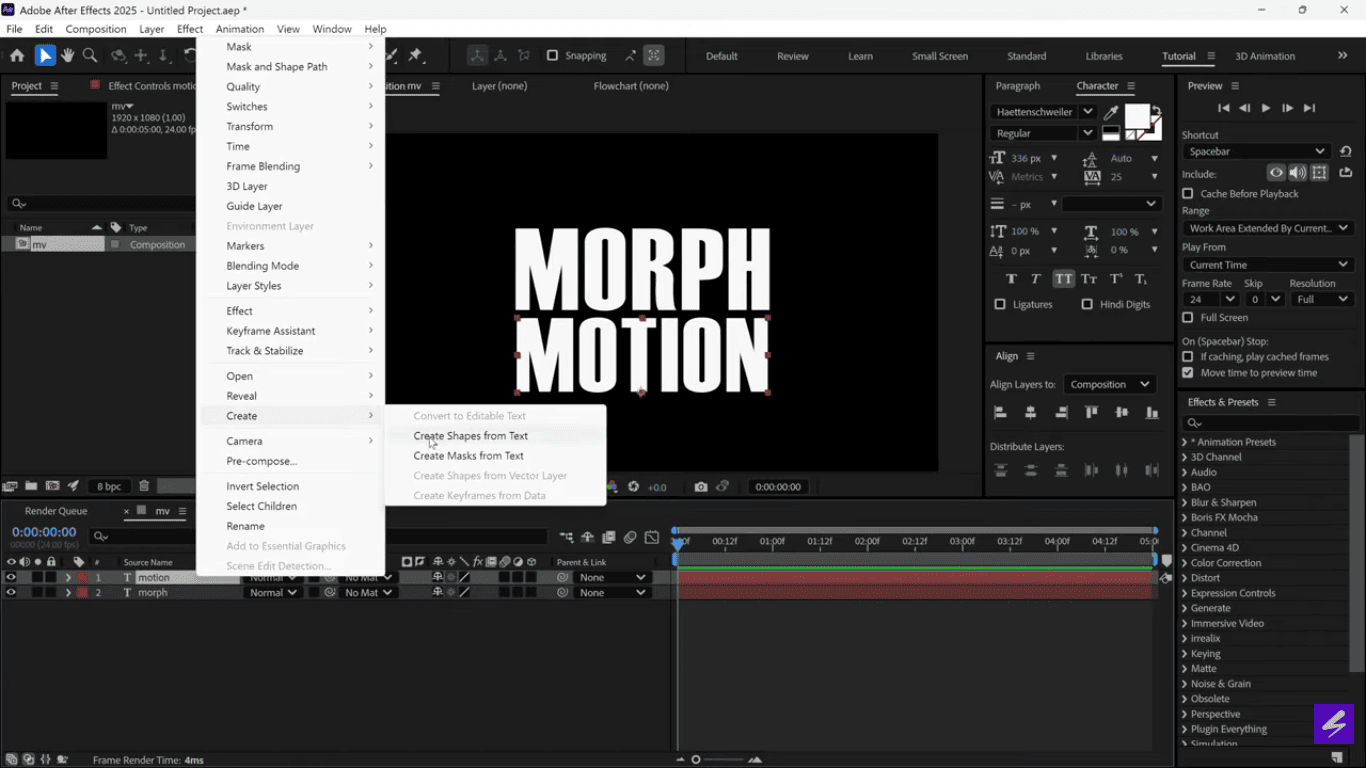Screen dimensions: 1366x768
Task: Expand the Blur & Sharpen category
Action: pyautogui.click(x=1185, y=502)
